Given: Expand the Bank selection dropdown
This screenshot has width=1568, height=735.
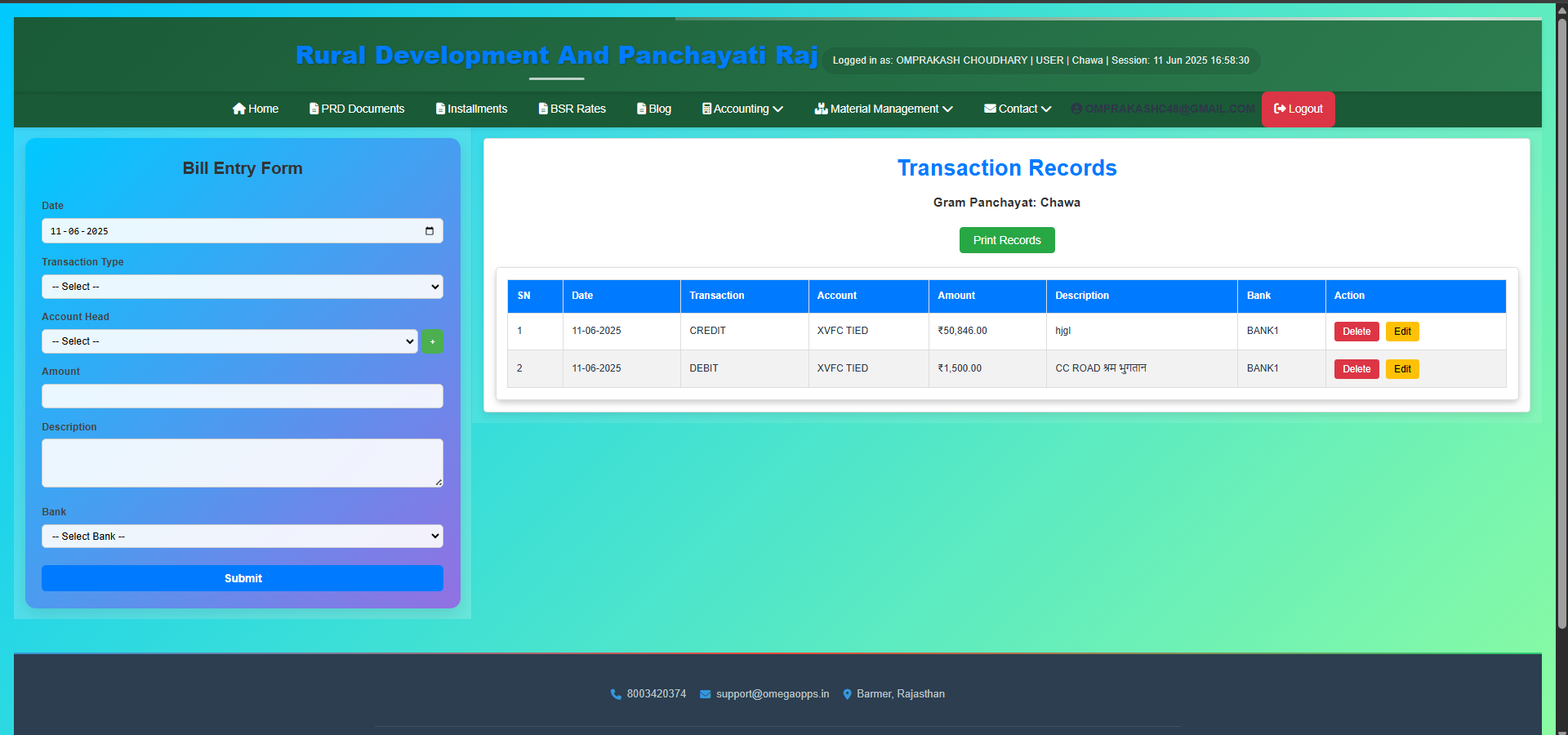Looking at the screenshot, I should click(x=242, y=536).
